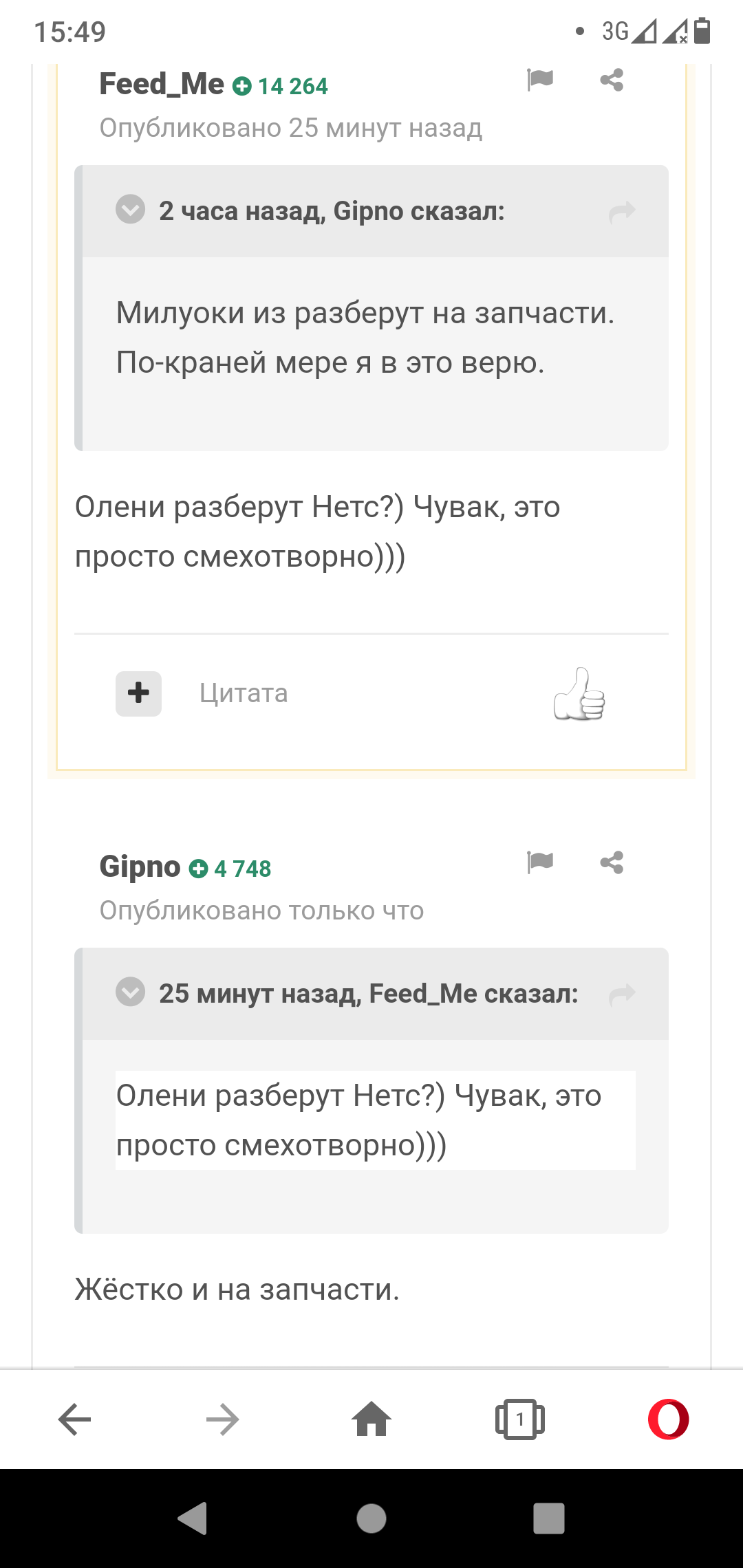
Task: Collapse the quote from Feed_Me
Action: (x=130, y=992)
